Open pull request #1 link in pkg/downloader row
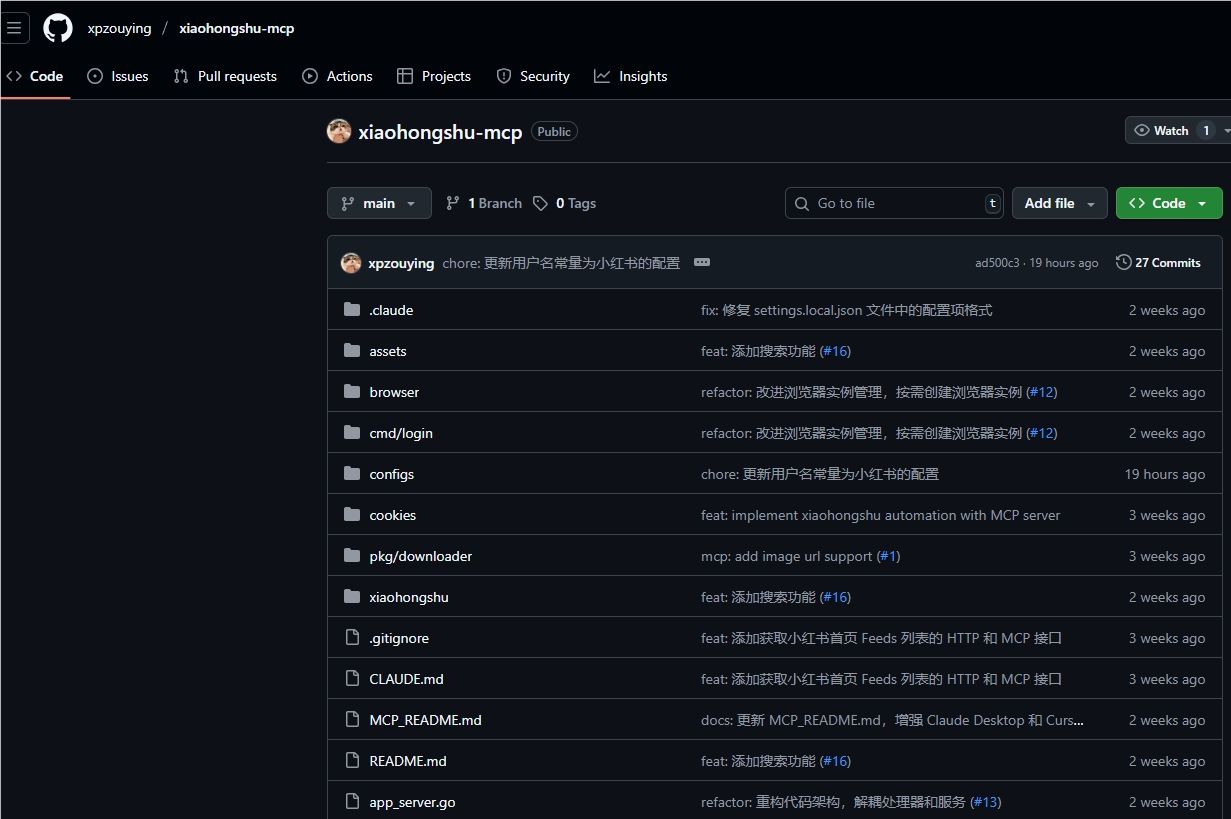The width and height of the screenshot is (1231, 819). click(888, 556)
